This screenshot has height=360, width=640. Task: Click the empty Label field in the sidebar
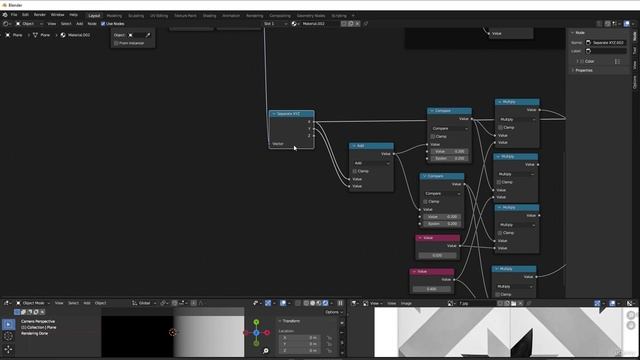click(606, 51)
